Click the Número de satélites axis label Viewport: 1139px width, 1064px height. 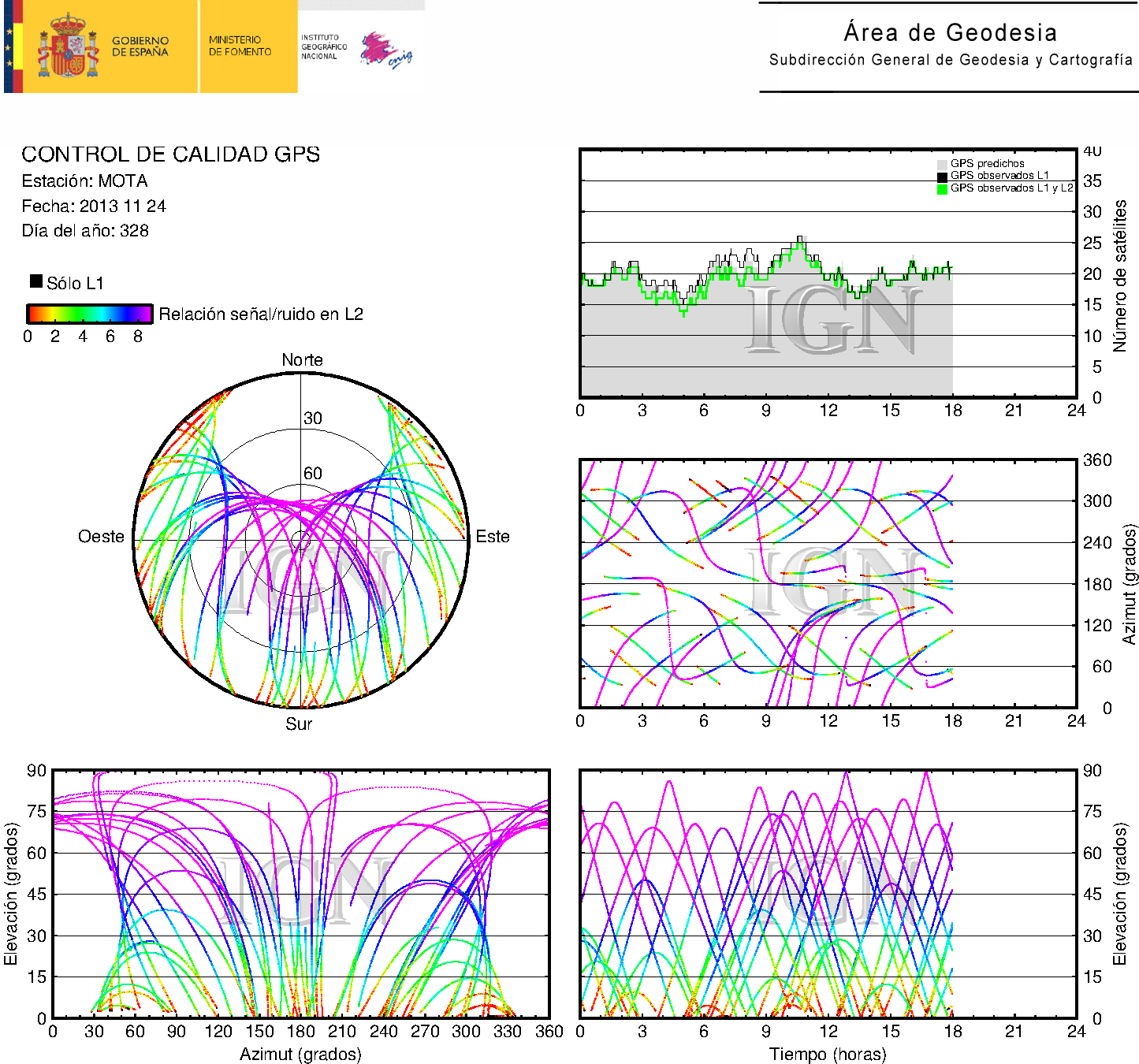(x=1120, y=275)
